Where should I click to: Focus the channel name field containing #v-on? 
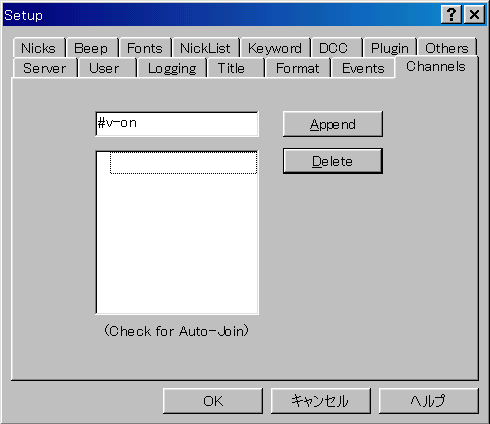[x=177, y=124]
